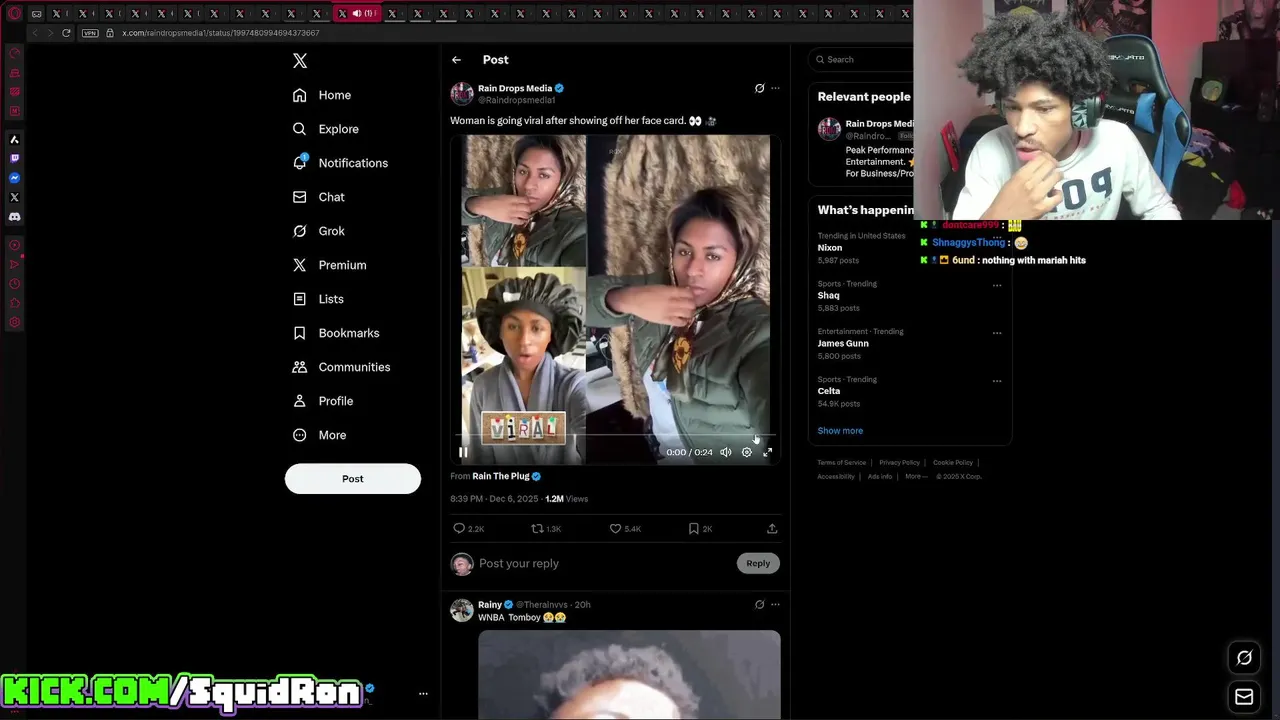Open Privacy Policy link

coord(899,462)
